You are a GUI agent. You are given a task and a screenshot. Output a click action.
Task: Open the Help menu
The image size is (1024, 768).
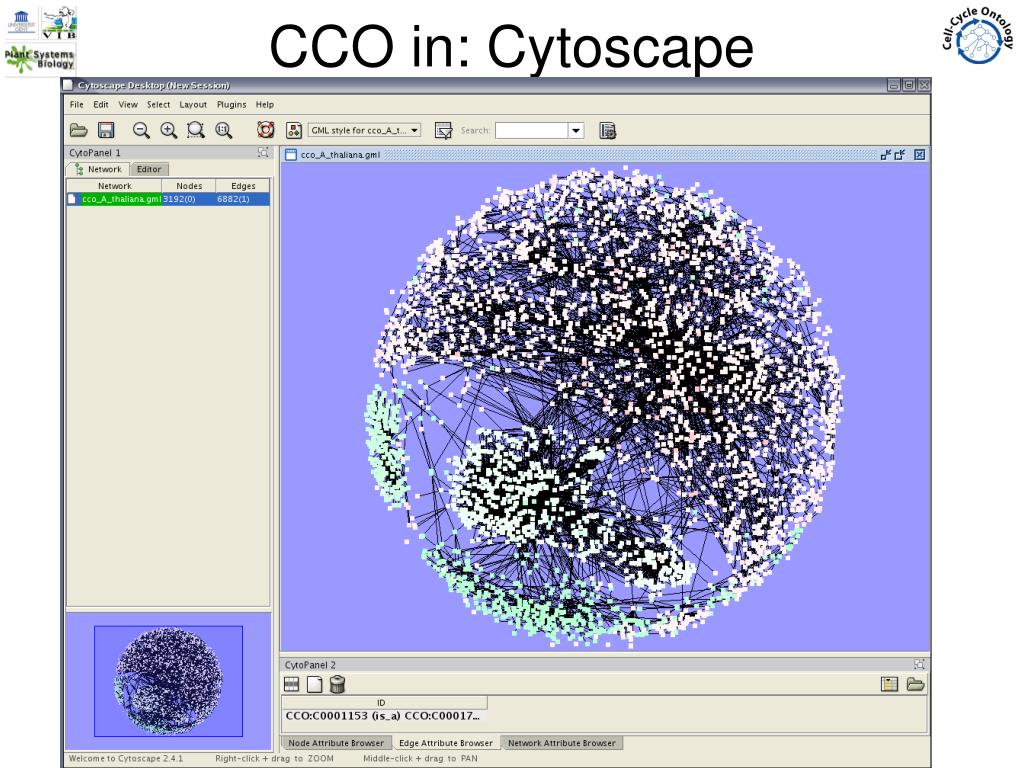(264, 104)
